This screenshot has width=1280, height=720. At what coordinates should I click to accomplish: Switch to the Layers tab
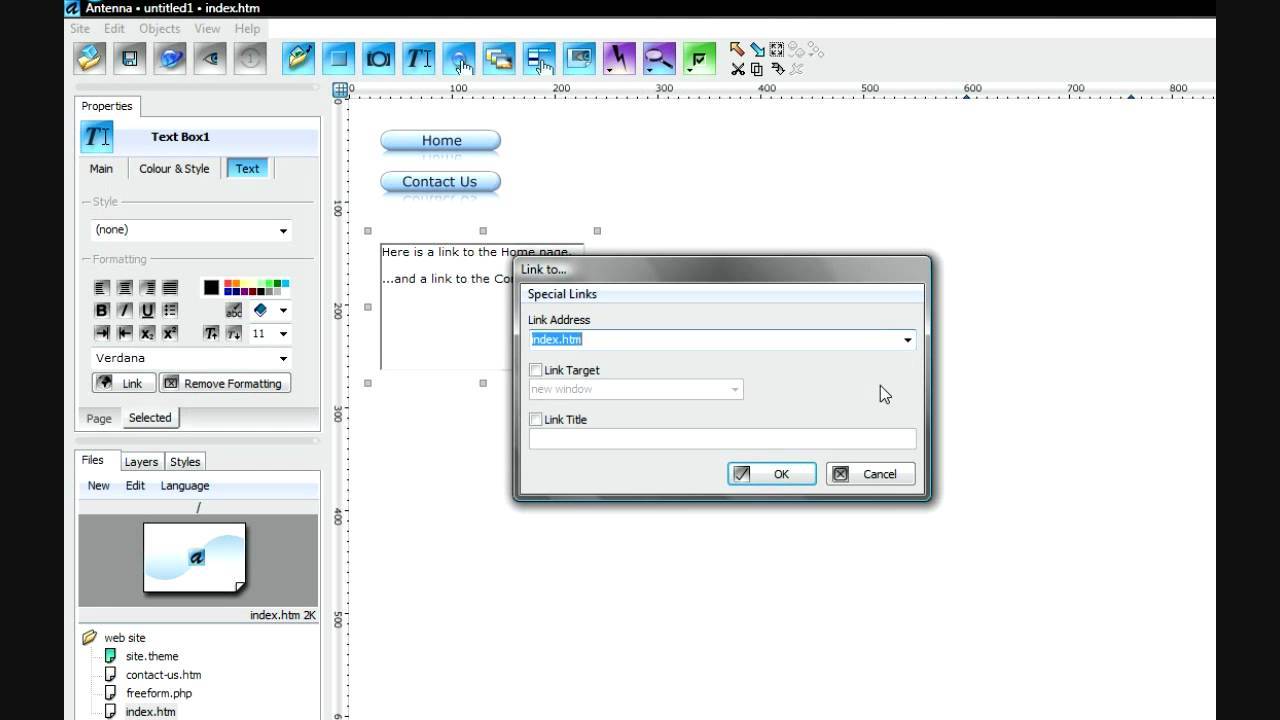141,462
